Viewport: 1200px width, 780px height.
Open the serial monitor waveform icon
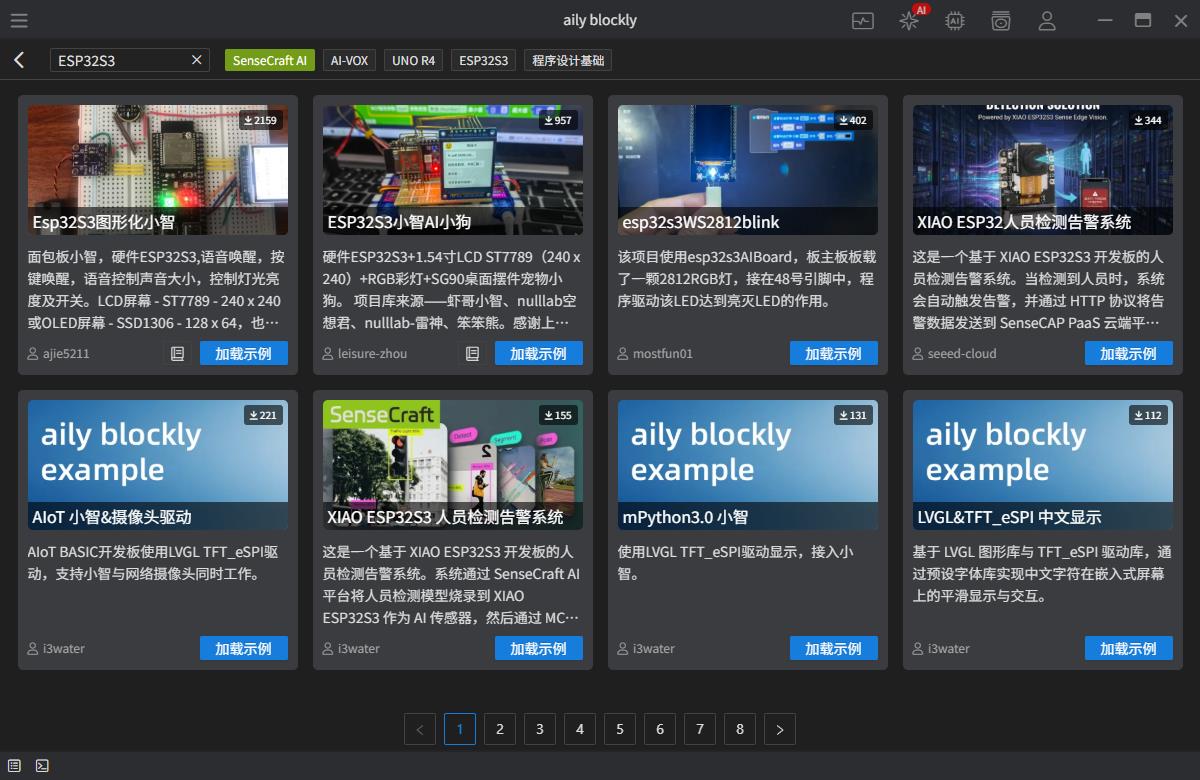pyautogui.click(x=863, y=20)
